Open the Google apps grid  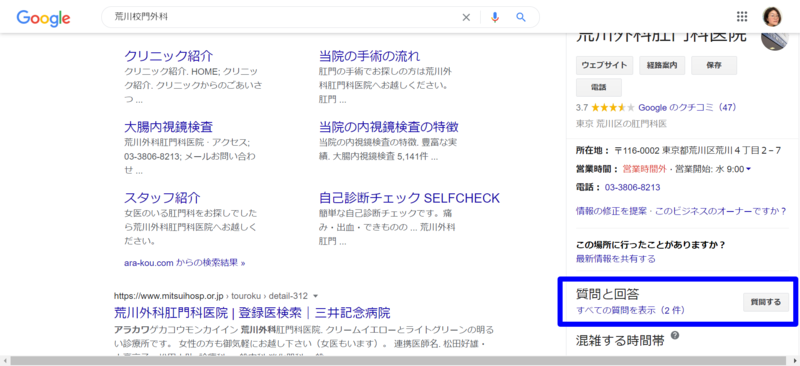pos(742,17)
